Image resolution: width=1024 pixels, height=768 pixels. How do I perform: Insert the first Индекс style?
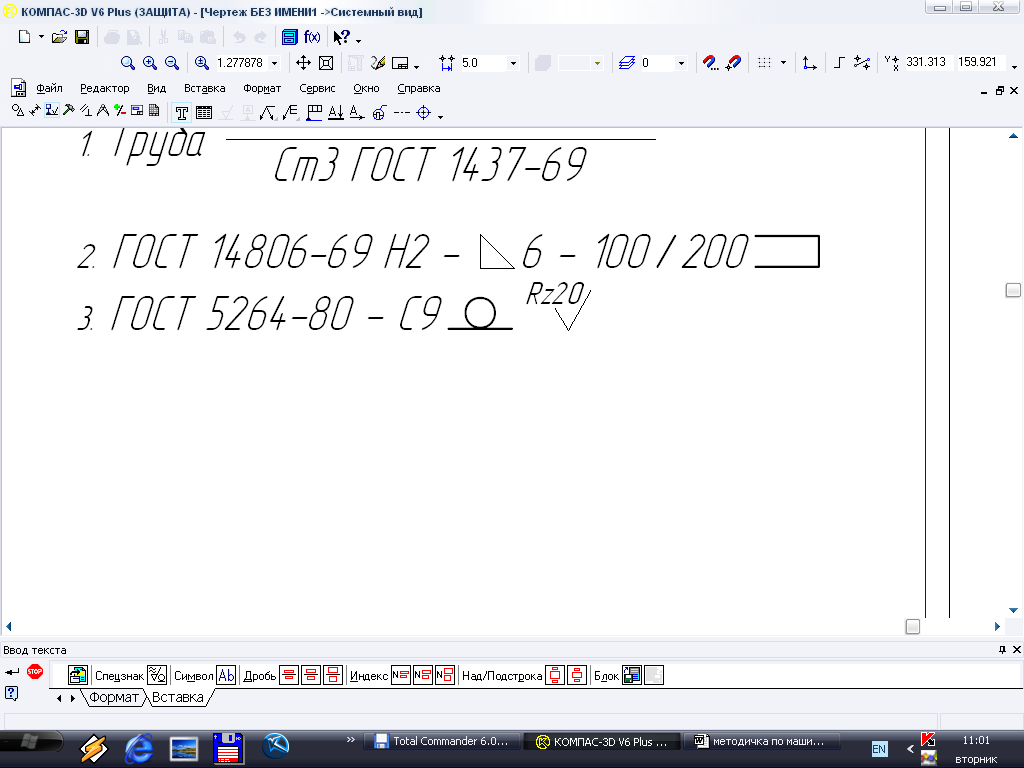tap(401, 675)
